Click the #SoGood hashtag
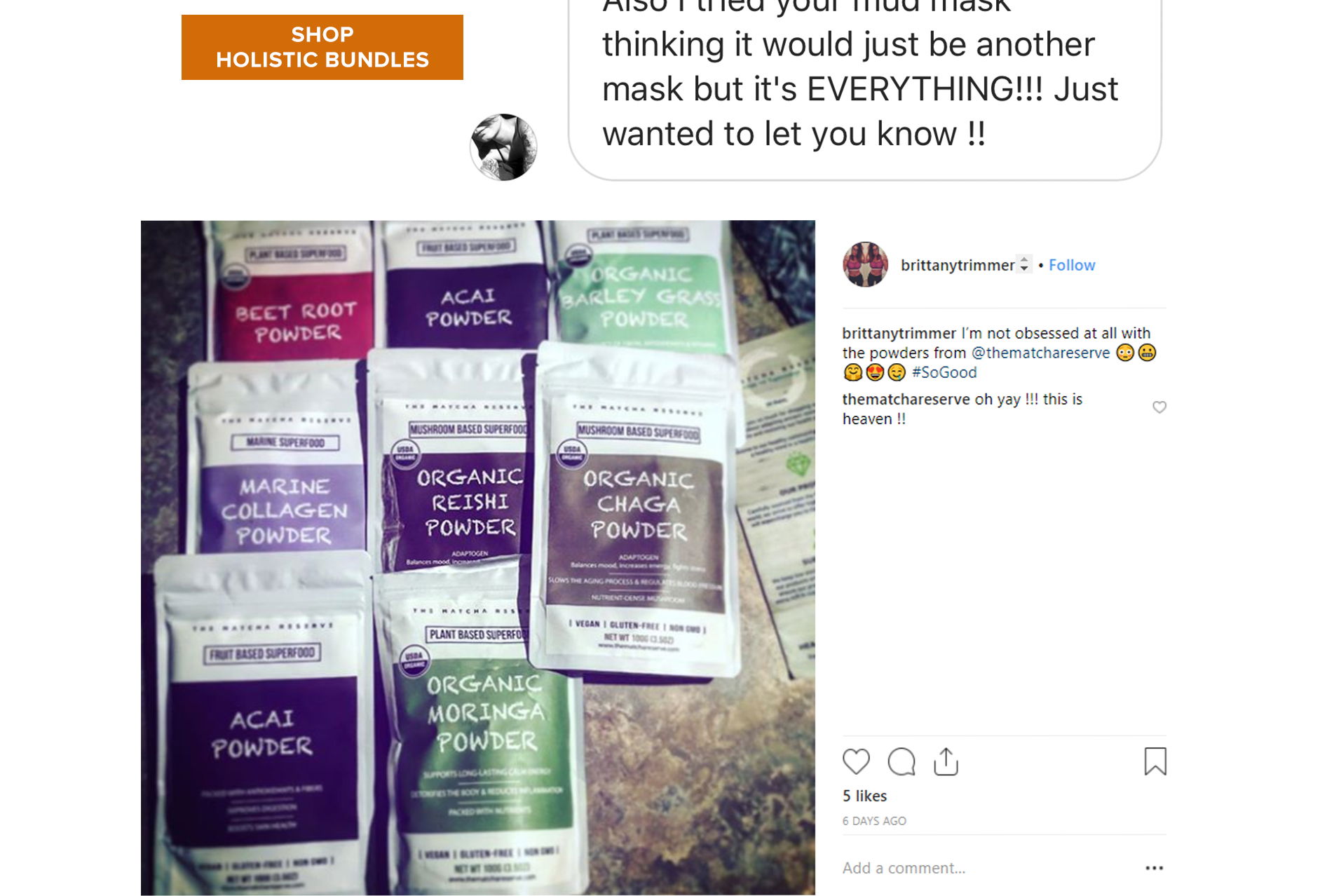 pos(944,372)
